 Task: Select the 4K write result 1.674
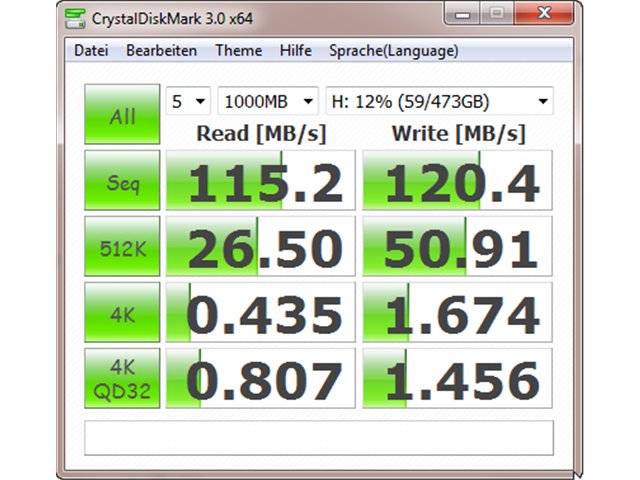(457, 313)
